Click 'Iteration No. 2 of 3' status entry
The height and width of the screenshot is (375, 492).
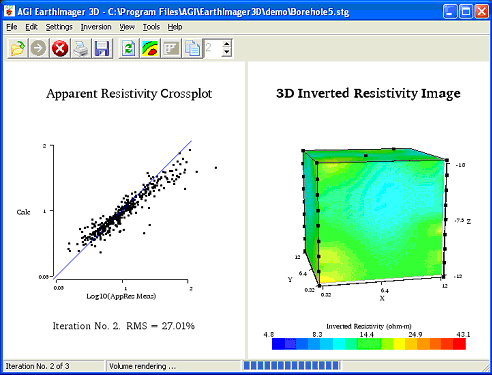pyautogui.click(x=37, y=366)
